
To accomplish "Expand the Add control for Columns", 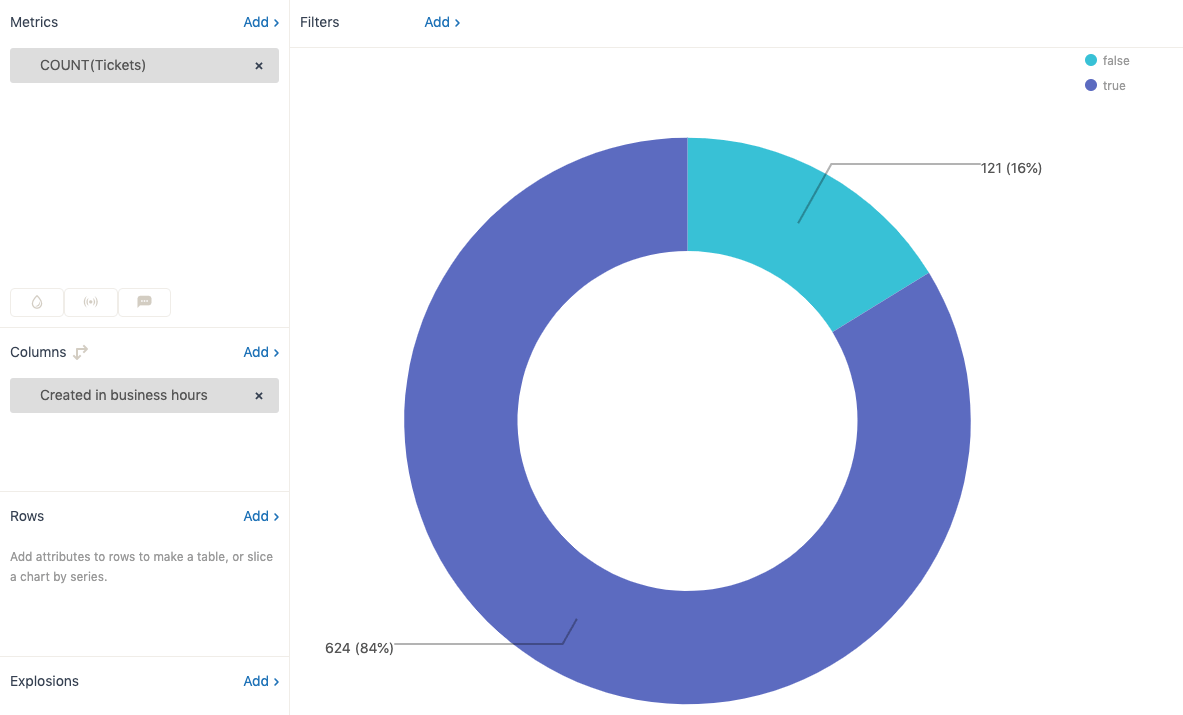I will pyautogui.click(x=260, y=352).
